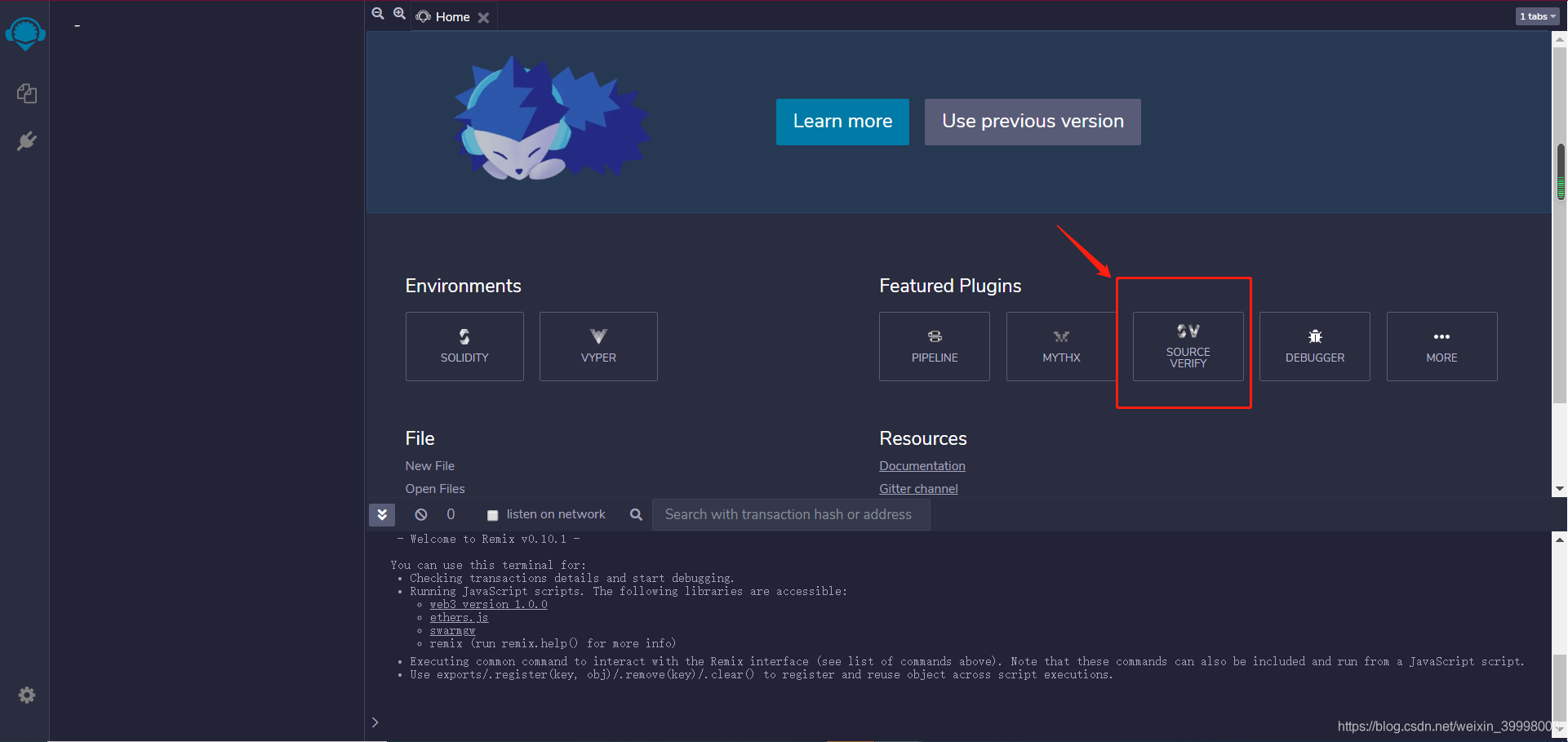Click Use previous version button
The width and height of the screenshot is (1568, 742).
point(1033,122)
